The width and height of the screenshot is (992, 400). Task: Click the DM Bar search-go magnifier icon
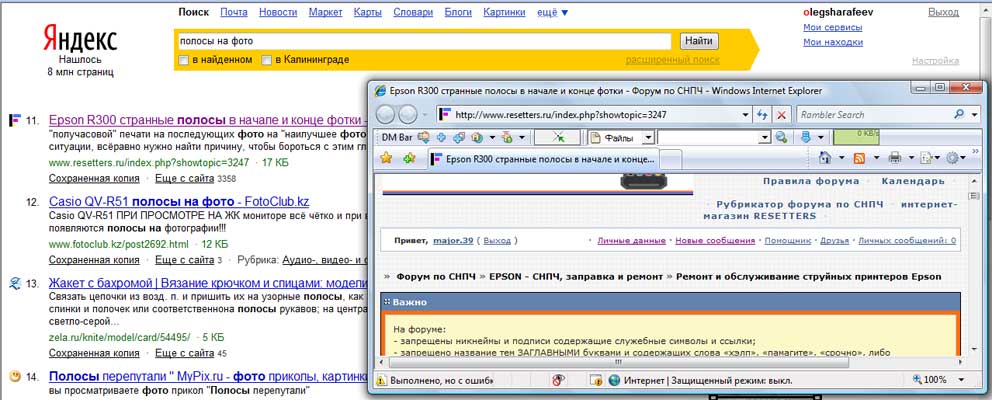[781, 137]
